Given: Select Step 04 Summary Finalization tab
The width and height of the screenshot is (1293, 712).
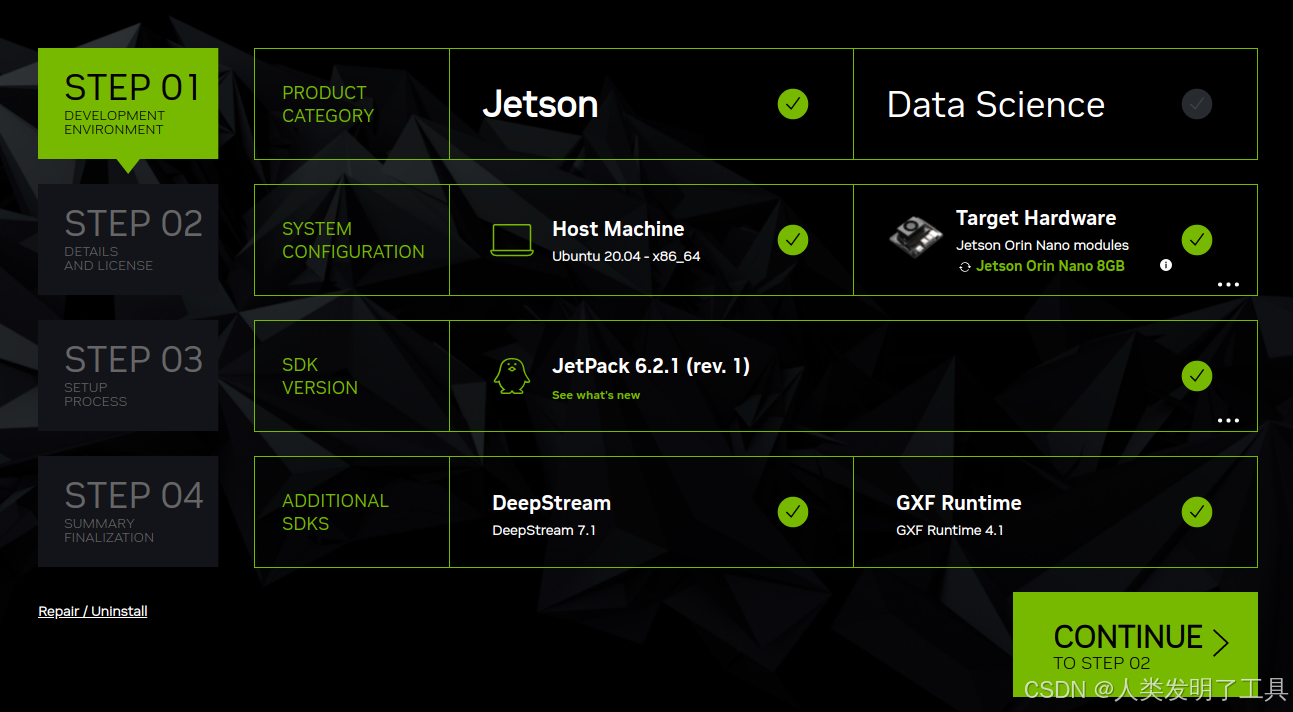Looking at the screenshot, I should click(128, 512).
